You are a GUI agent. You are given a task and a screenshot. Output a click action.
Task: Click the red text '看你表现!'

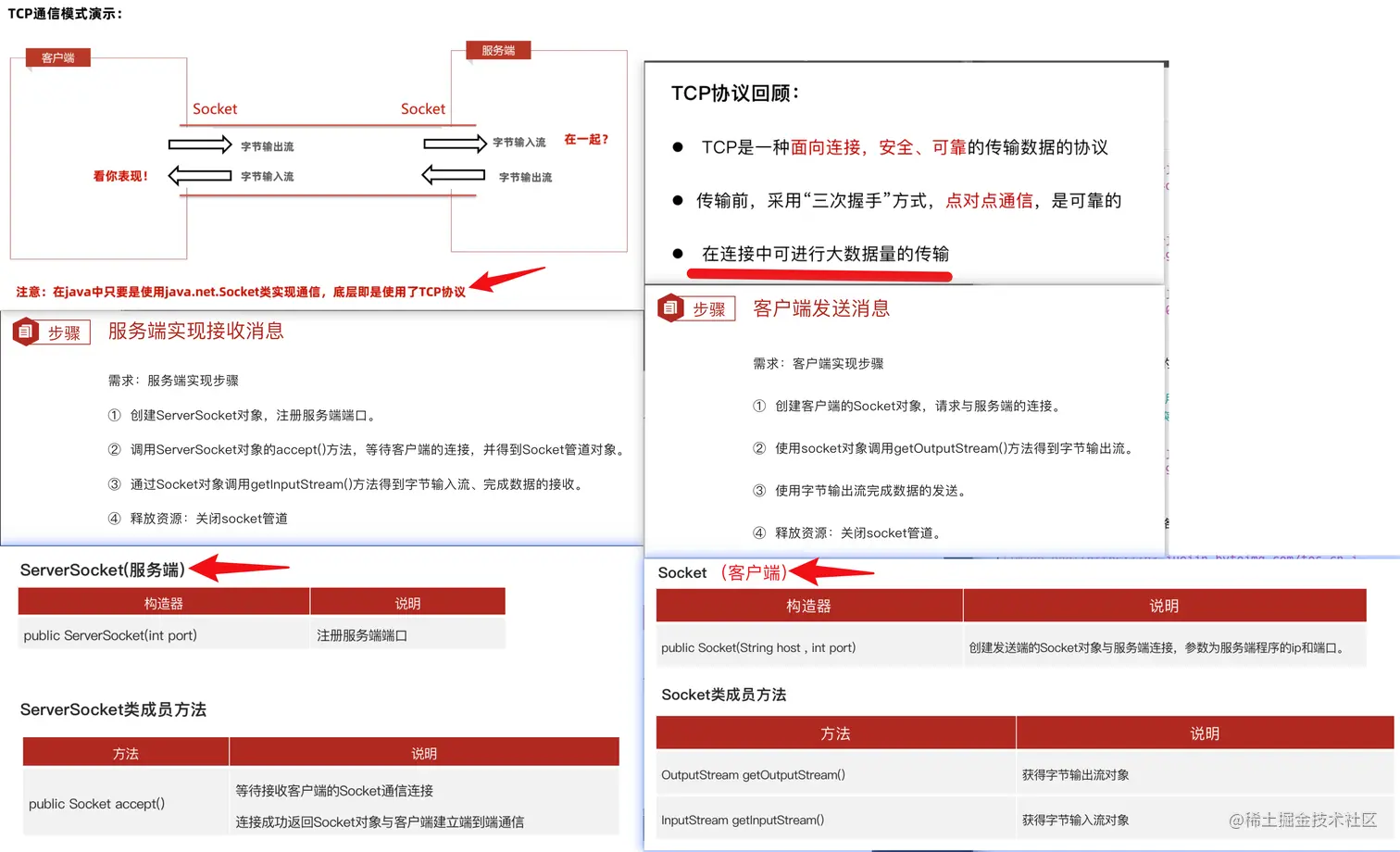[120, 176]
